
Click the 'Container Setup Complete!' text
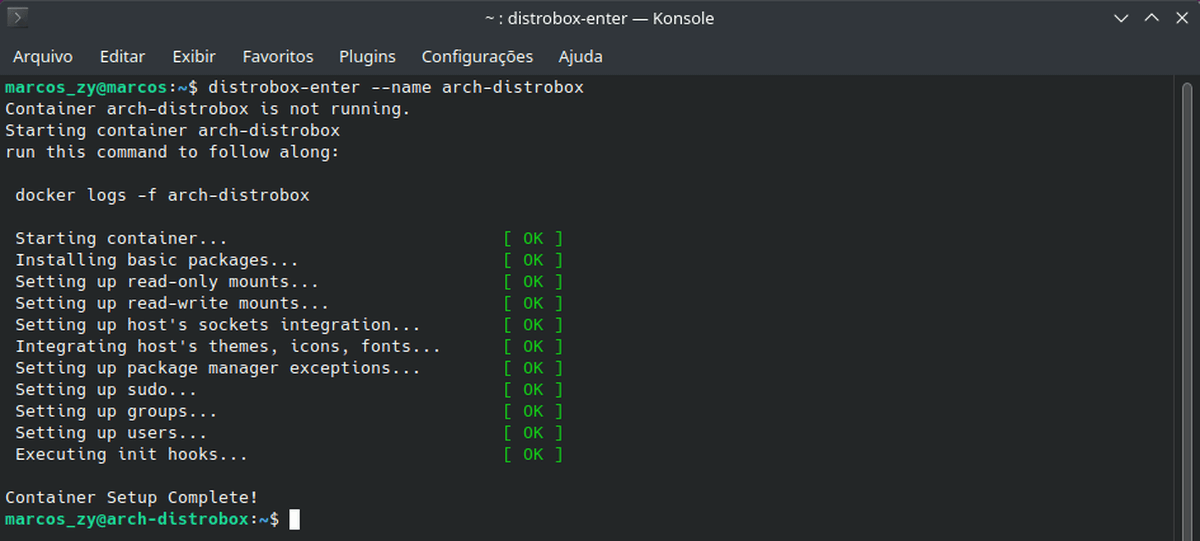click(131, 497)
